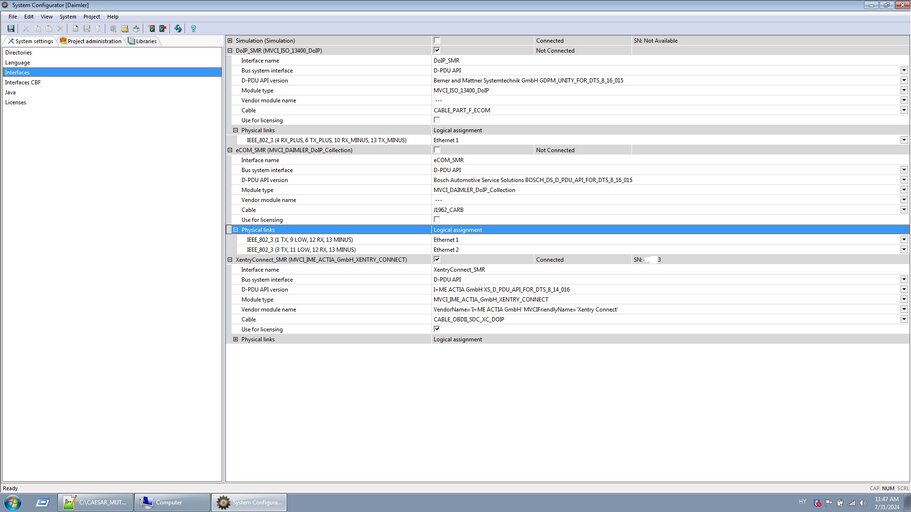Image resolution: width=911 pixels, height=512 pixels.
Task: Select Interfaces CBF in the settings list
Action: [112, 83]
